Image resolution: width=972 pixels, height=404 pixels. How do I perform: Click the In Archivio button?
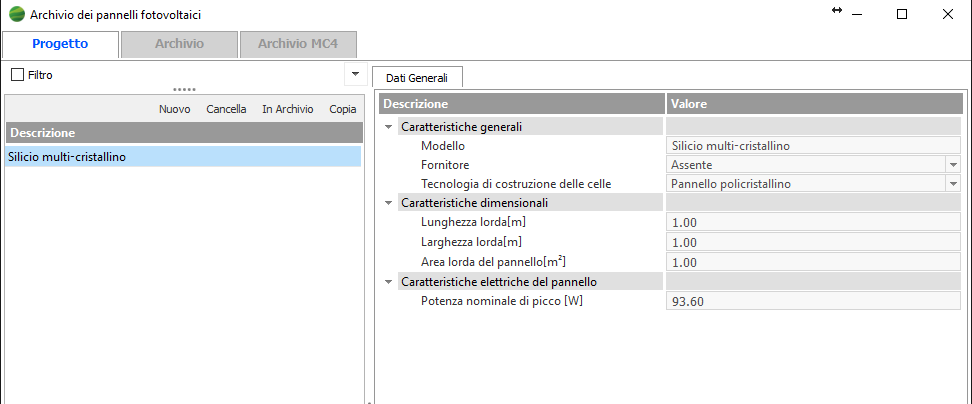point(287,109)
